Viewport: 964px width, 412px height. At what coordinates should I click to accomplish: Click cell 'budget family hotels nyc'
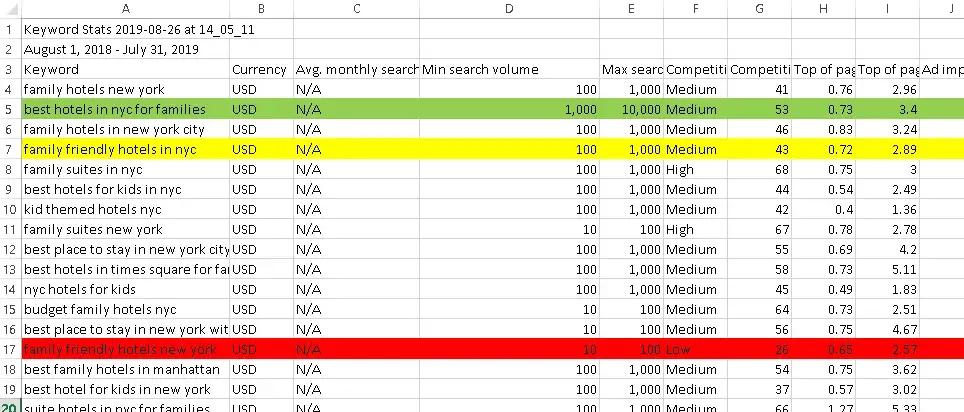[x=125, y=309]
